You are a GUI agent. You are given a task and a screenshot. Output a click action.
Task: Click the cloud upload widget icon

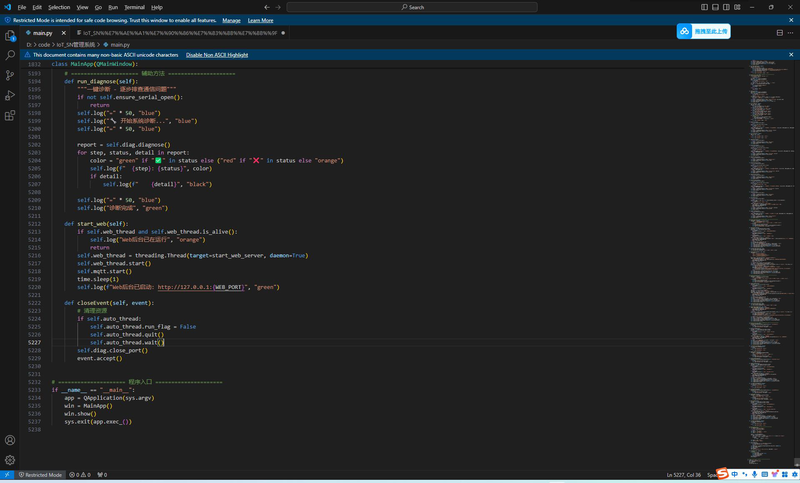(x=684, y=31)
